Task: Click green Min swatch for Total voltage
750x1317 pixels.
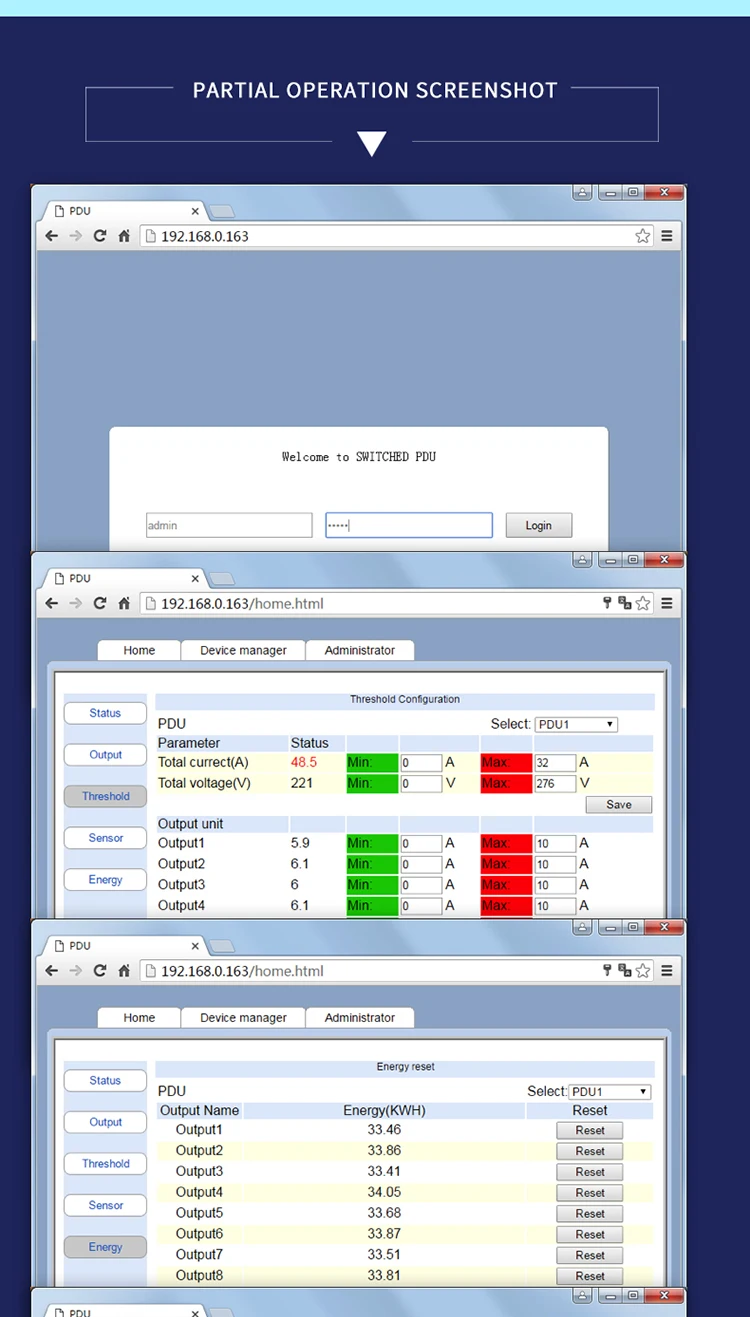Action: [372, 784]
